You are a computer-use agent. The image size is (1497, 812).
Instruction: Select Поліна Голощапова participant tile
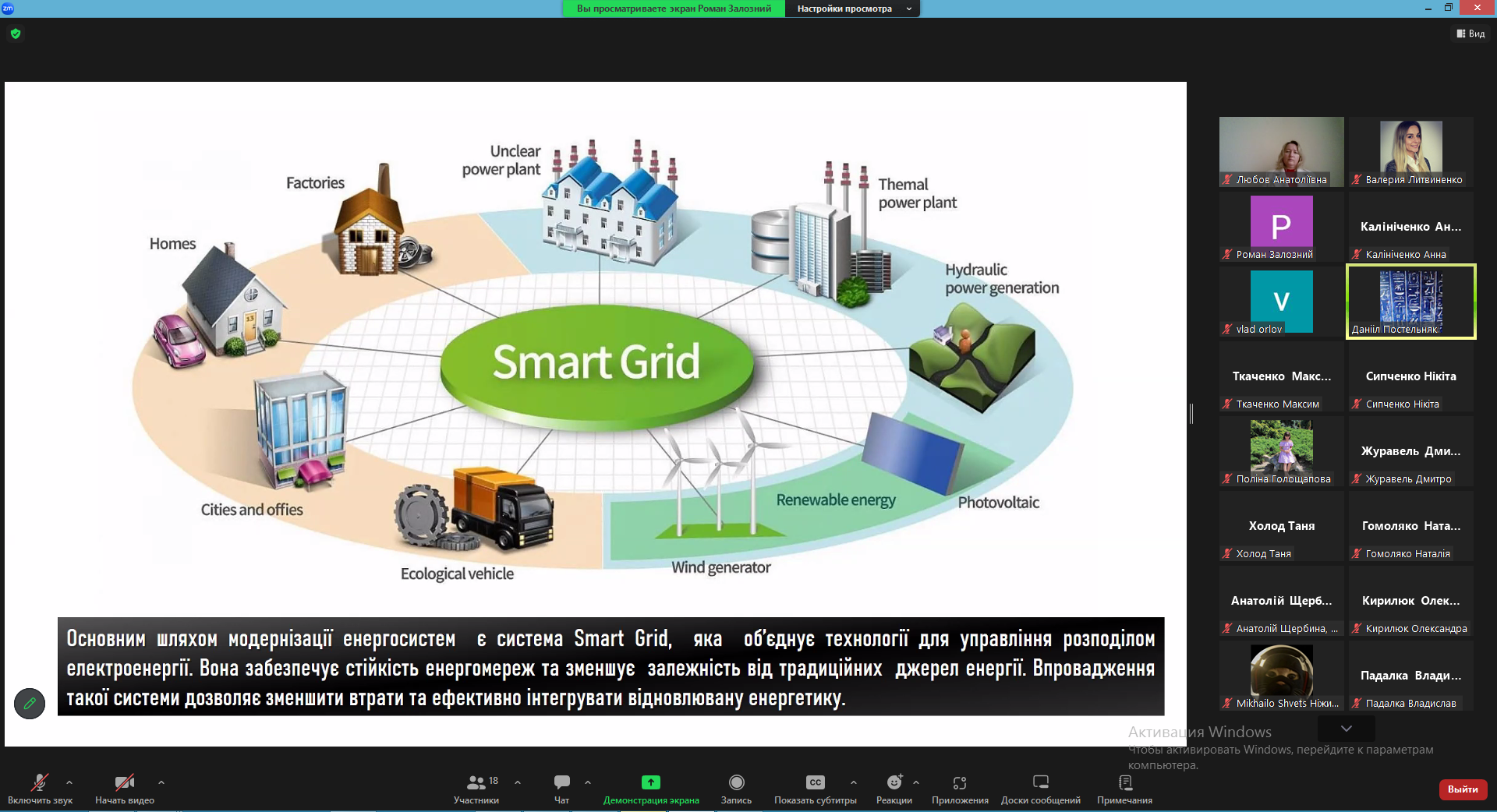coord(1282,451)
